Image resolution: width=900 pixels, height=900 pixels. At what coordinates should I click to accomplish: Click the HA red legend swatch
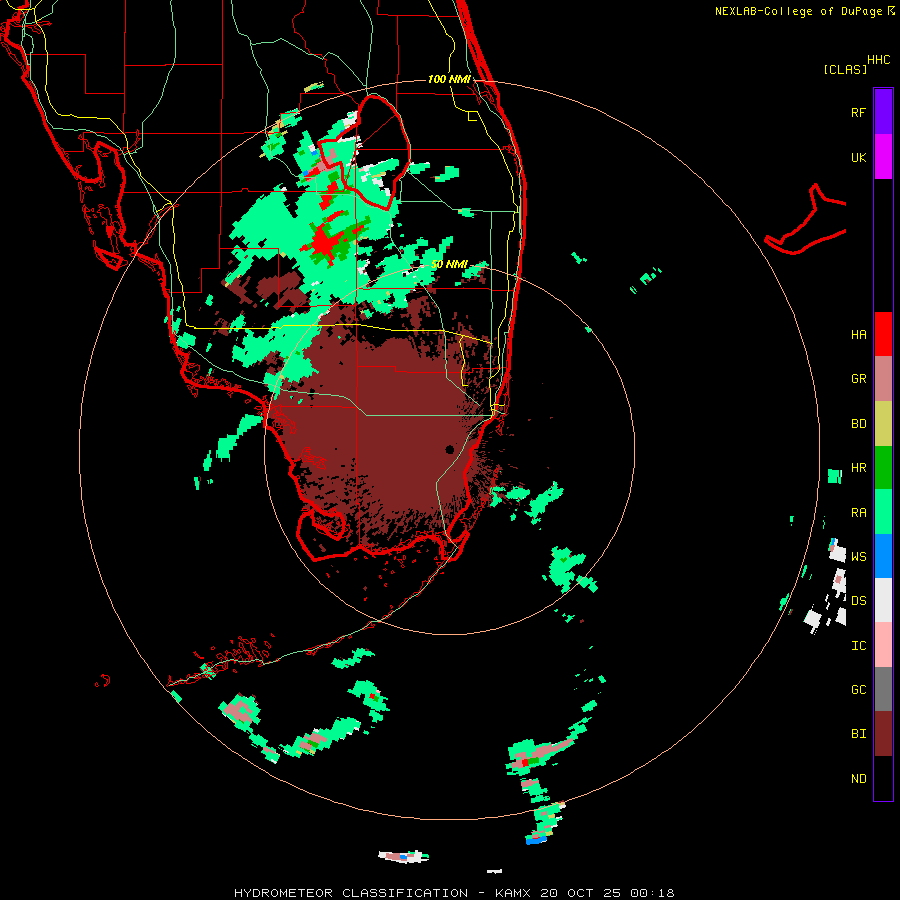tap(883, 334)
